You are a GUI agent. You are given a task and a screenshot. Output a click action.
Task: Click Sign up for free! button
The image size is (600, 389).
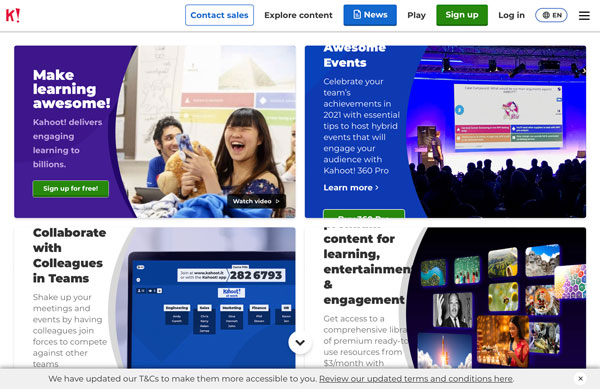70,189
